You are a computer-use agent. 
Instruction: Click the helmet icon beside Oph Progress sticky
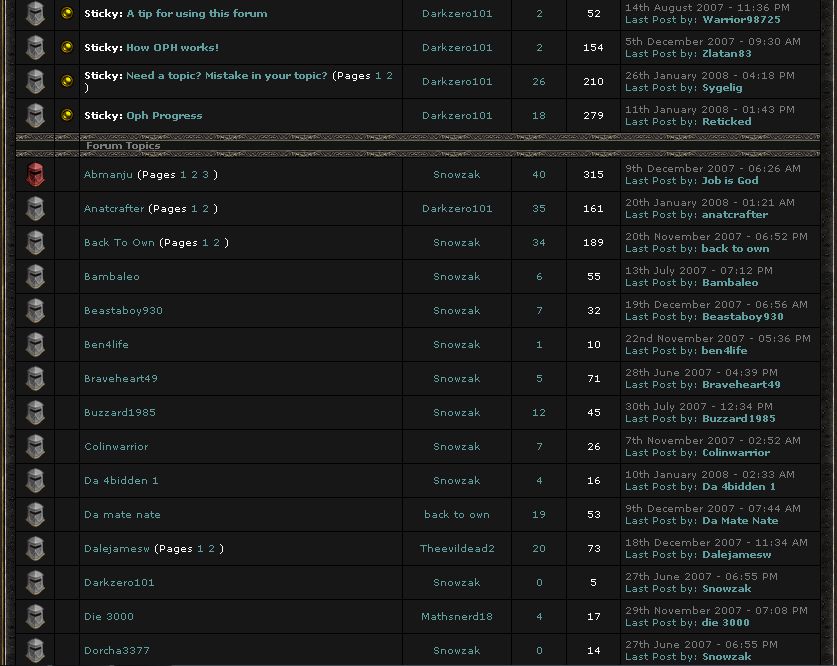point(35,115)
